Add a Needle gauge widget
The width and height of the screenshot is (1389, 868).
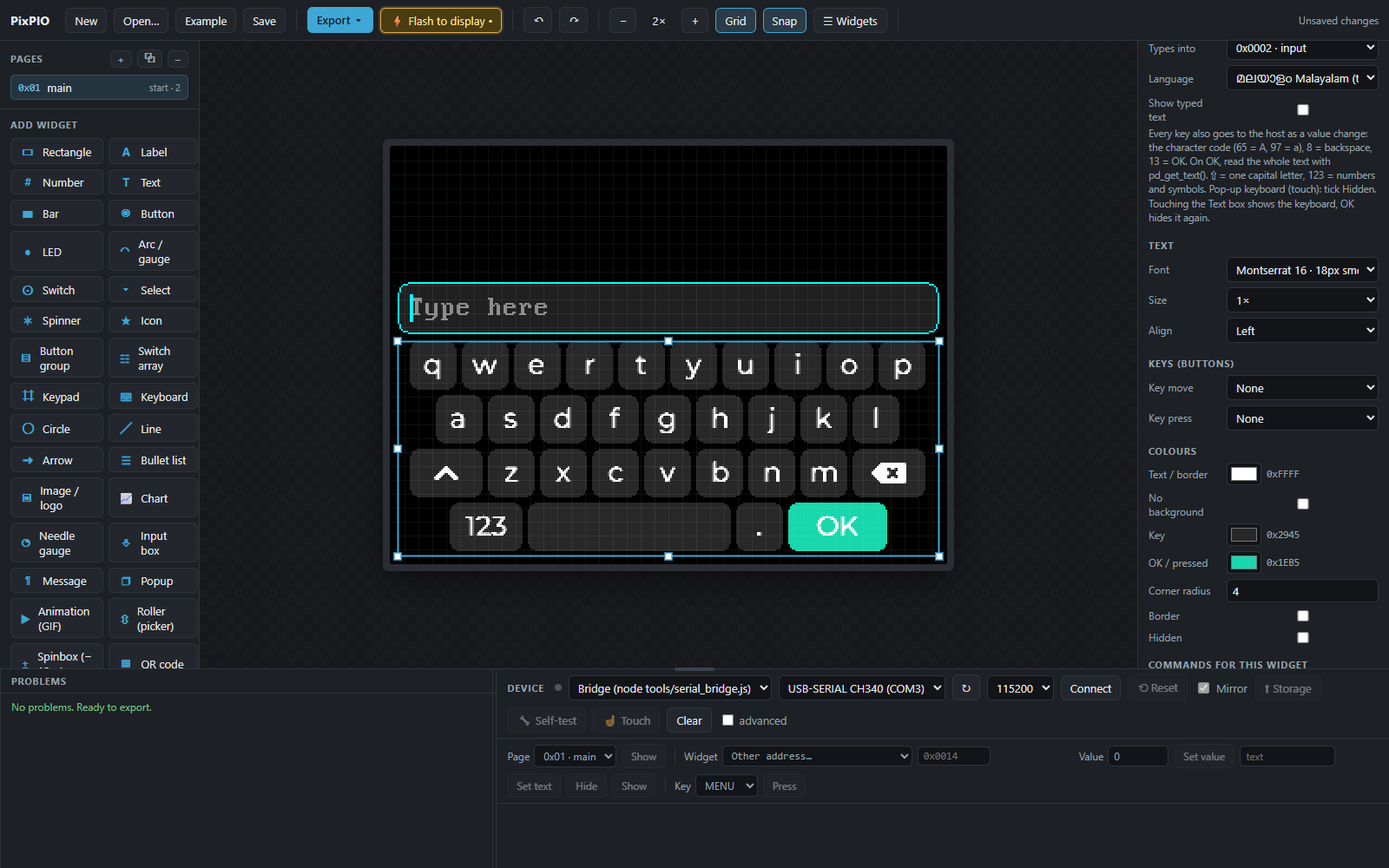[57, 543]
